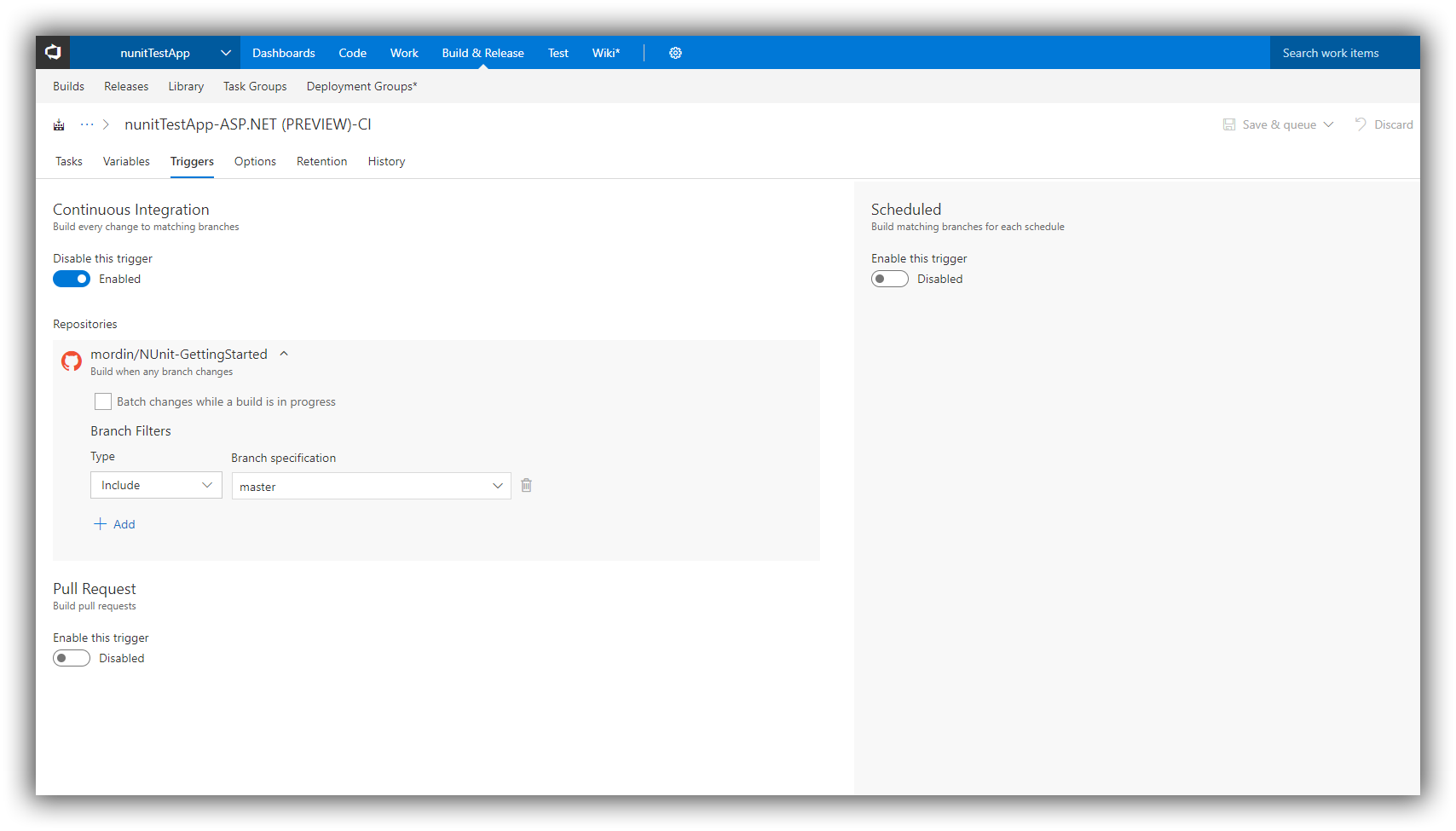Screen dimensions: 1456x831
Task: Switch to the Variables tab
Action: tap(126, 161)
